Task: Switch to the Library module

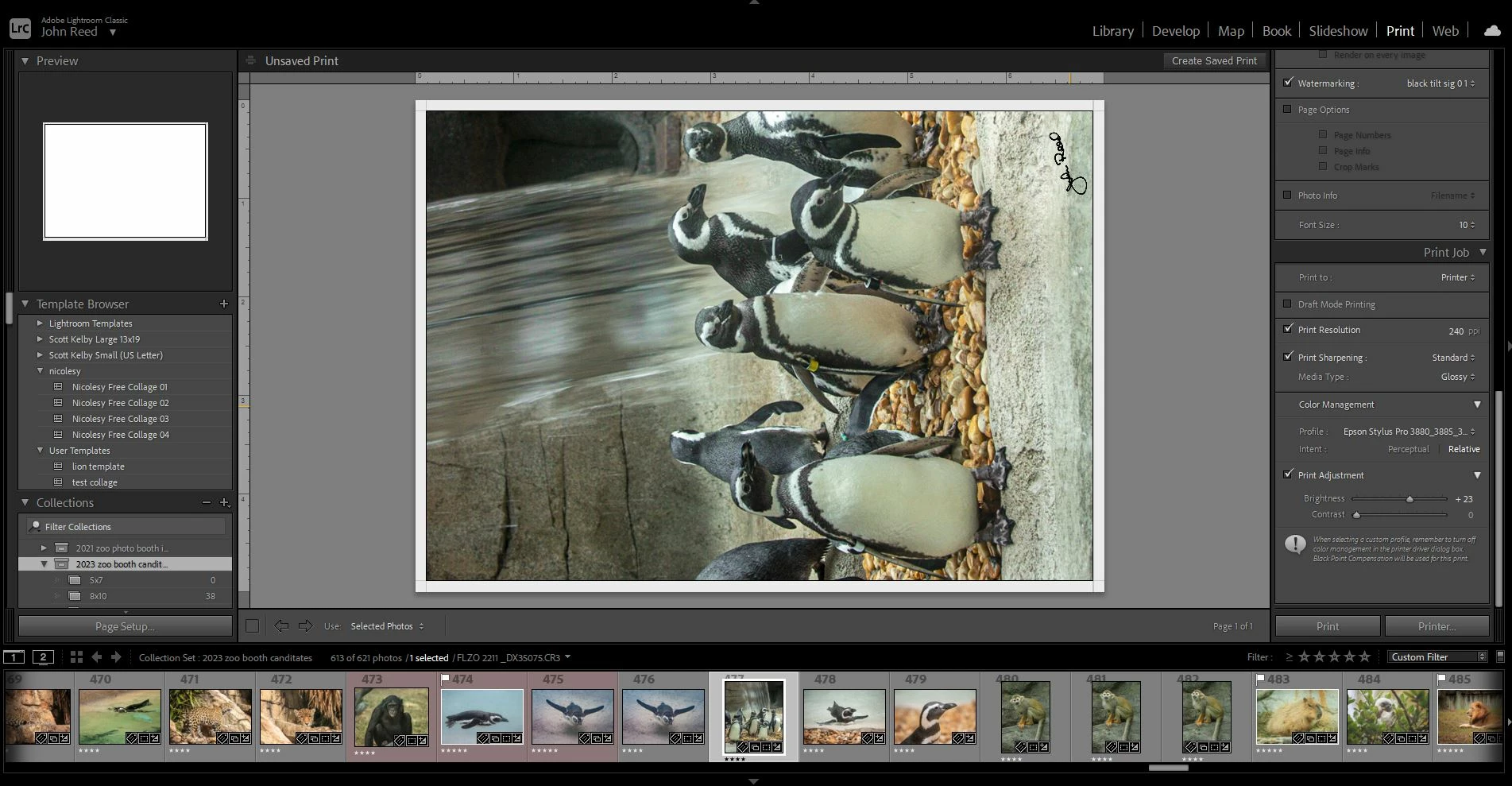Action: pos(1112,31)
